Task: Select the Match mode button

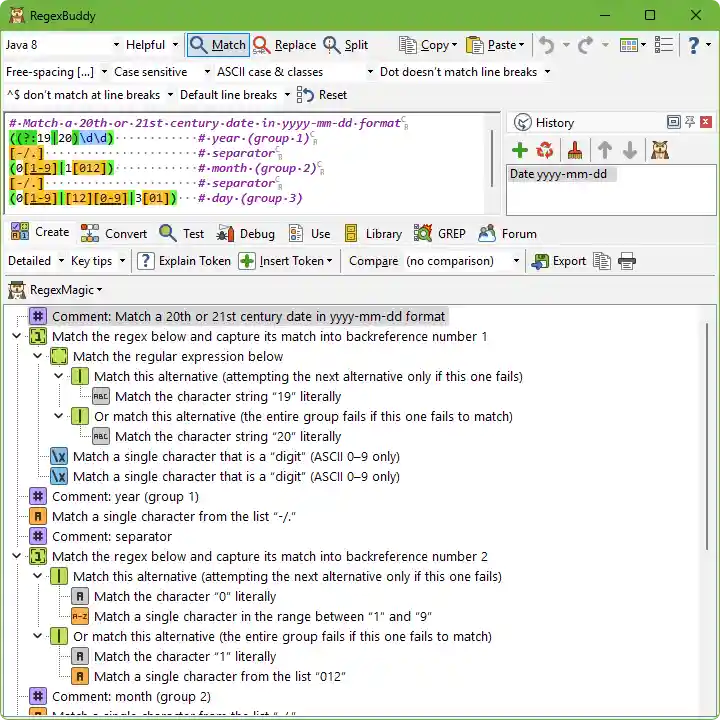Action: click(x=218, y=45)
